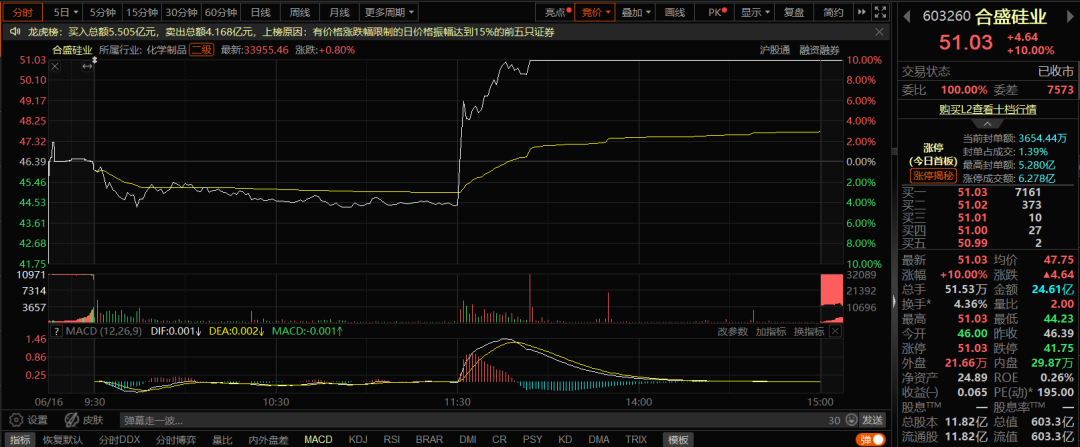Switch to the 60分钟 chart tab
Screen dimensions: 1080x447
point(221,12)
